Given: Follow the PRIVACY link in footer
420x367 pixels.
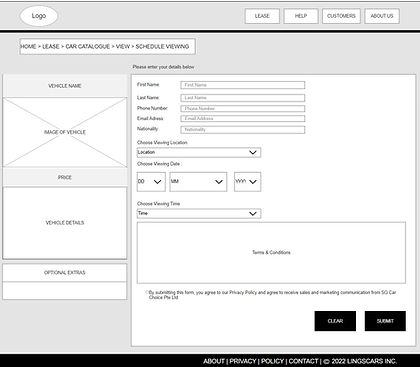Looking at the screenshot, I should pos(243,361).
